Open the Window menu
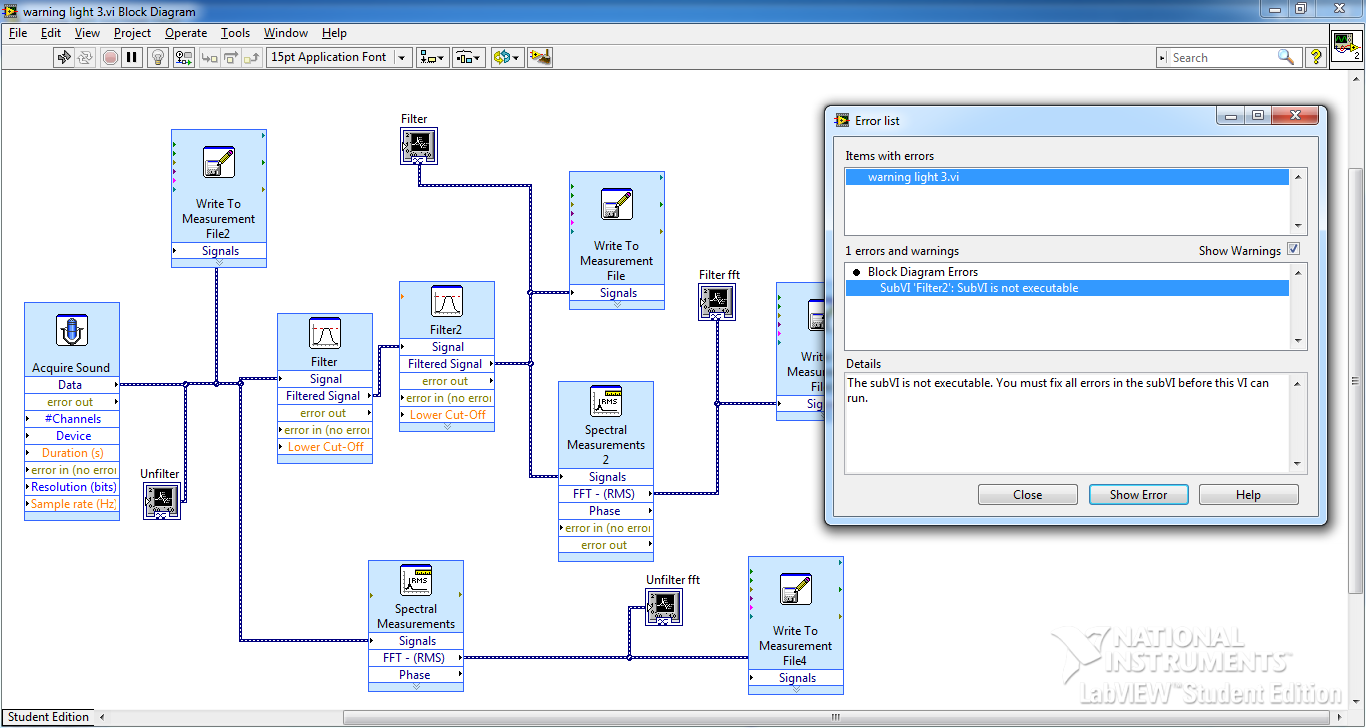Image resolution: width=1366 pixels, height=728 pixels. (286, 33)
